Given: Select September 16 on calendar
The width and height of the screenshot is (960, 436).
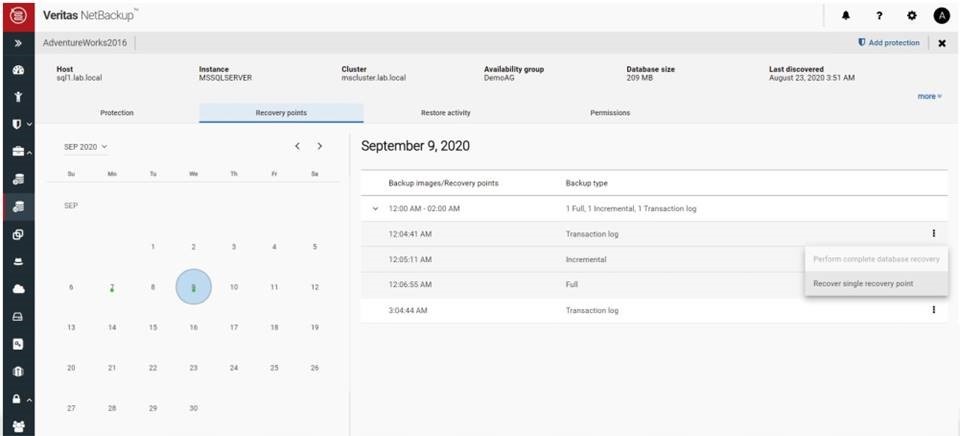Looking at the screenshot, I should 193,328.
